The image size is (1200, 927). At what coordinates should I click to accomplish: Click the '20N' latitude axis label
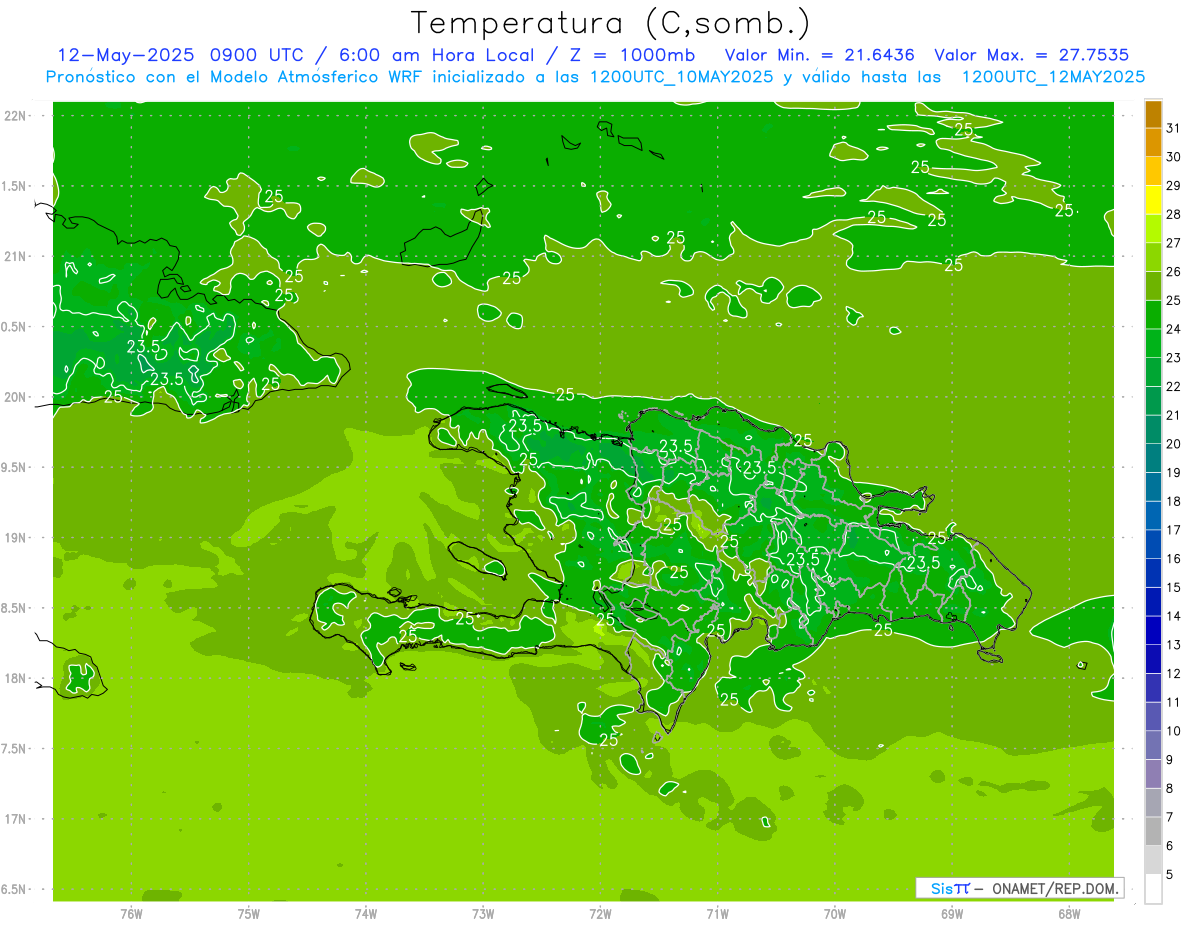coord(16,397)
